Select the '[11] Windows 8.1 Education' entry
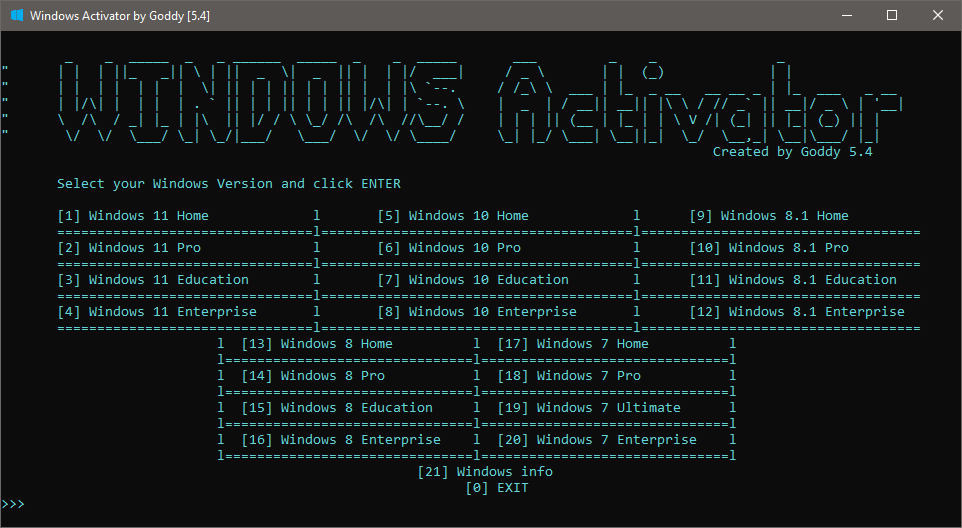Image resolution: width=962 pixels, height=528 pixels. (x=793, y=280)
